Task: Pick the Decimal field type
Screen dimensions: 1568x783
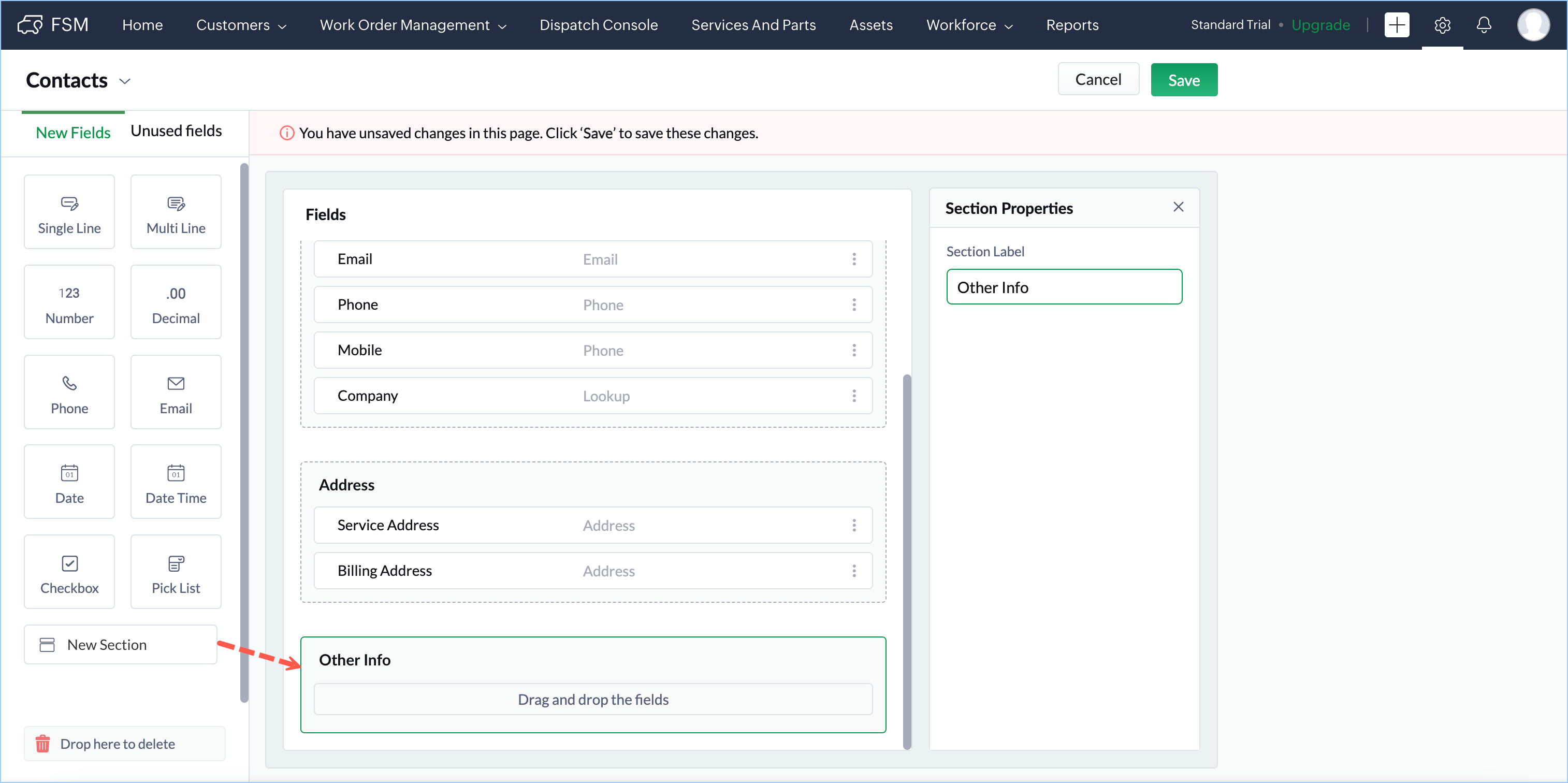Action: point(176,302)
